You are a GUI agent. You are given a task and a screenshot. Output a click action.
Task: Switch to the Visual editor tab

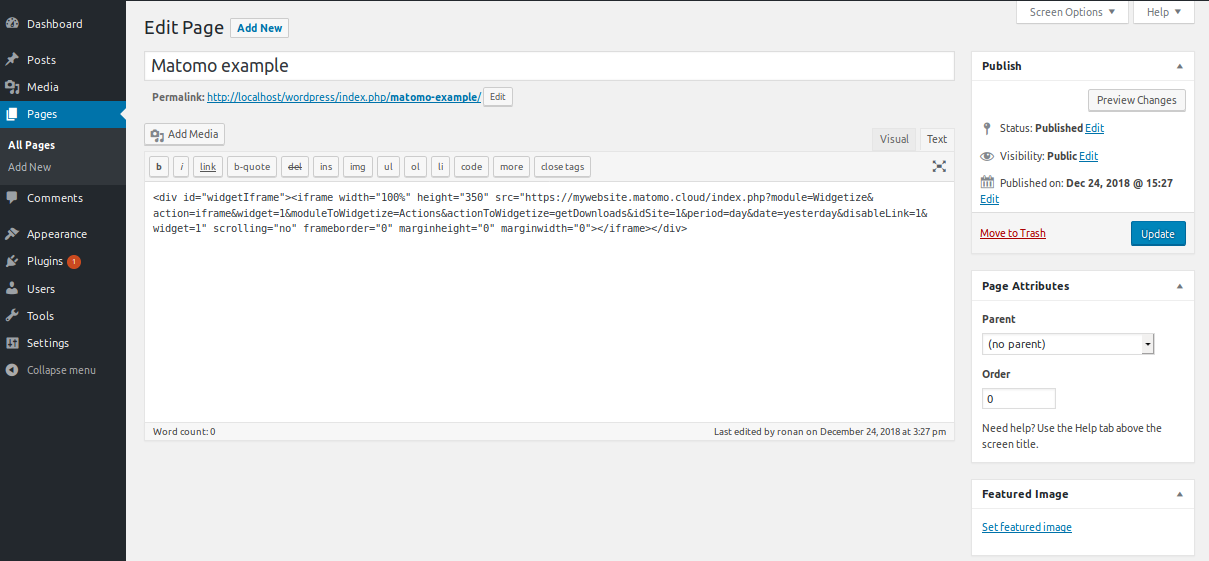pyautogui.click(x=894, y=139)
